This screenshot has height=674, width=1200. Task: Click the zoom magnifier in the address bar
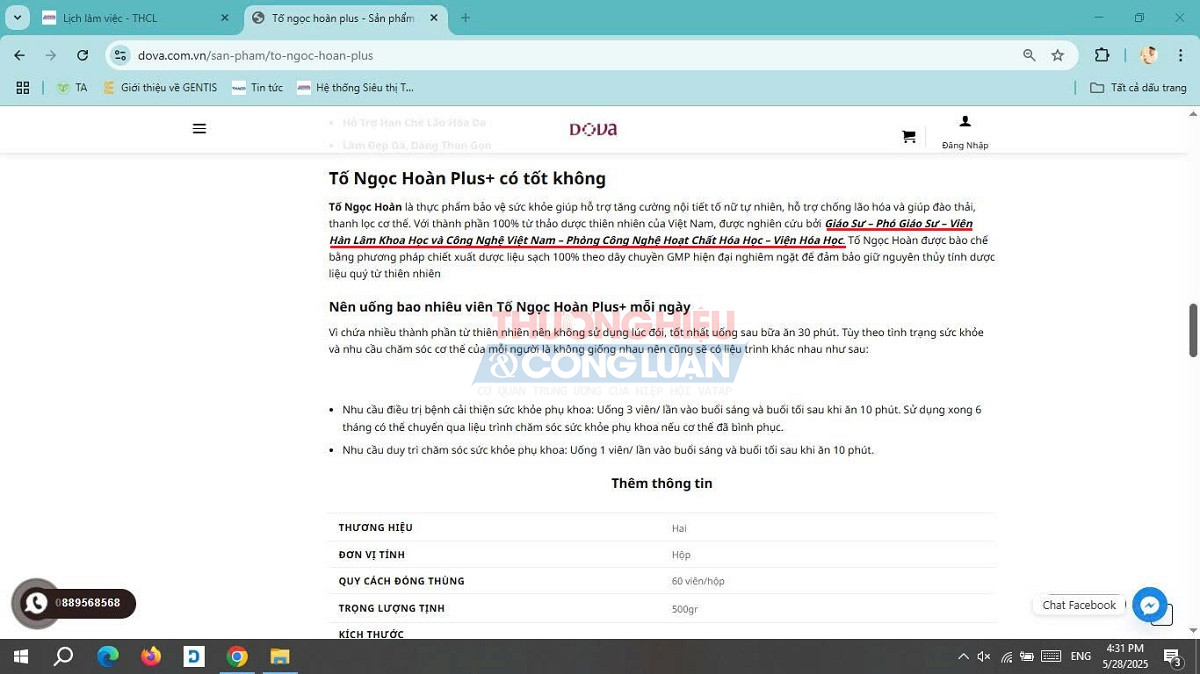click(x=1029, y=56)
